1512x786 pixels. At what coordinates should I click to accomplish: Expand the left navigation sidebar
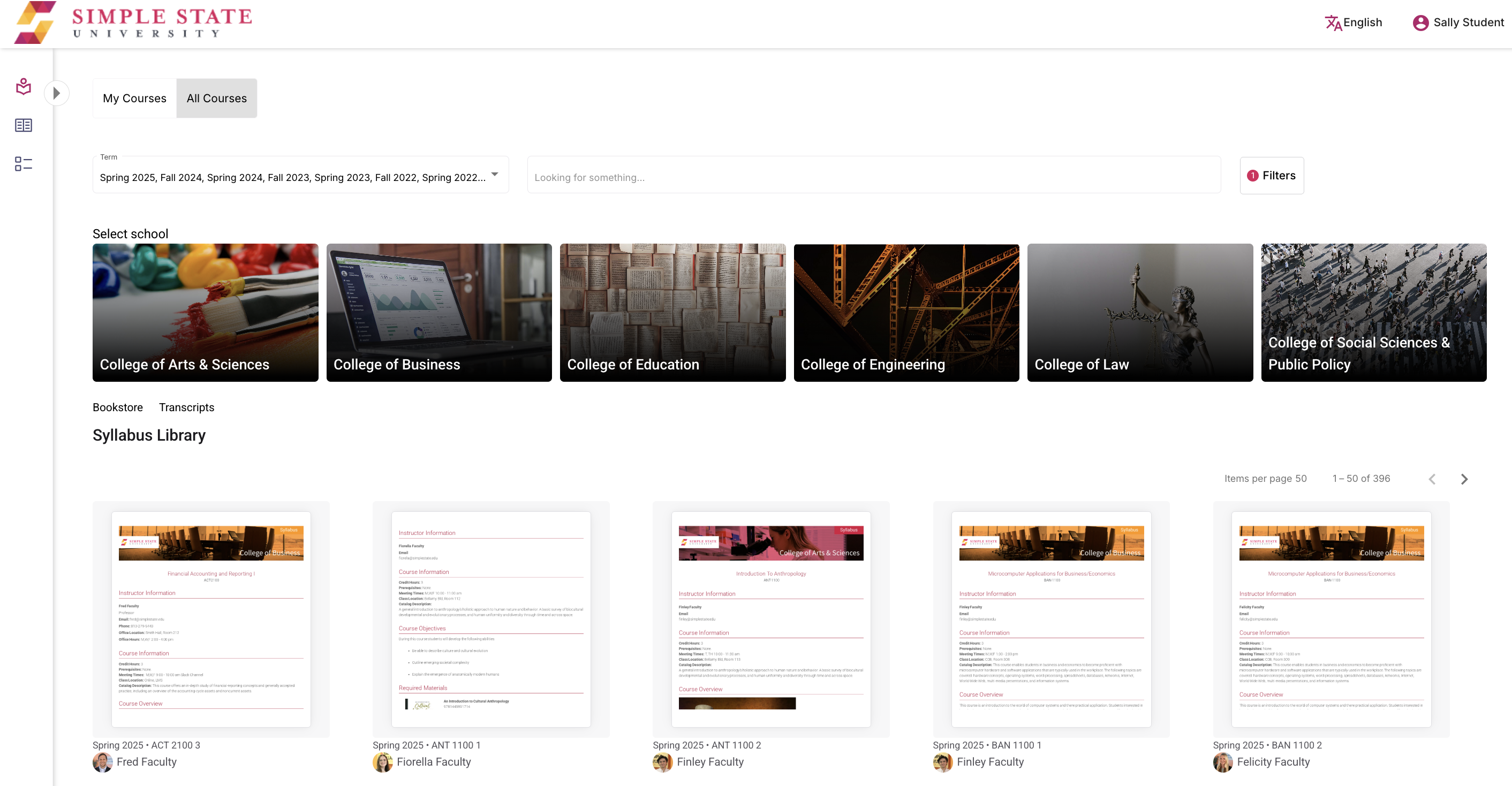57,93
